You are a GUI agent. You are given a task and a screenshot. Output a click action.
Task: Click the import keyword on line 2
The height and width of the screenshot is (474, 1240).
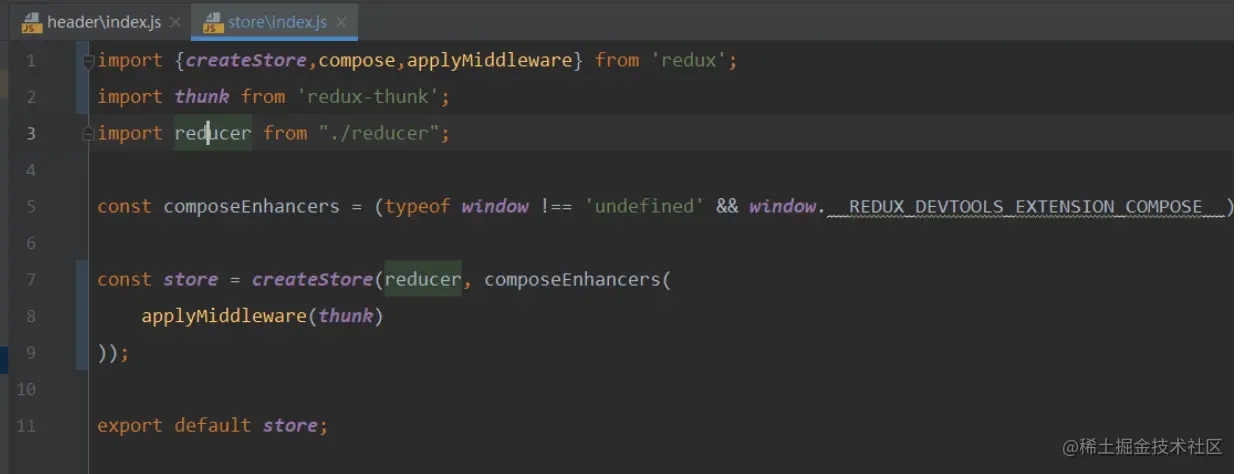(x=130, y=97)
